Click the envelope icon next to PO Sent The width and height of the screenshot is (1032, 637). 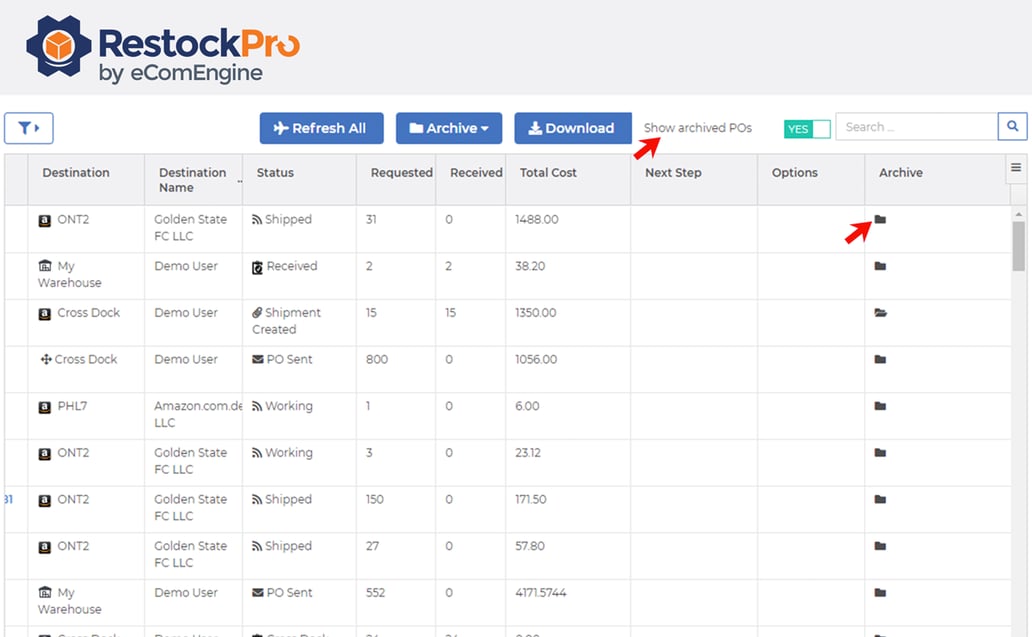pyautogui.click(x=260, y=359)
